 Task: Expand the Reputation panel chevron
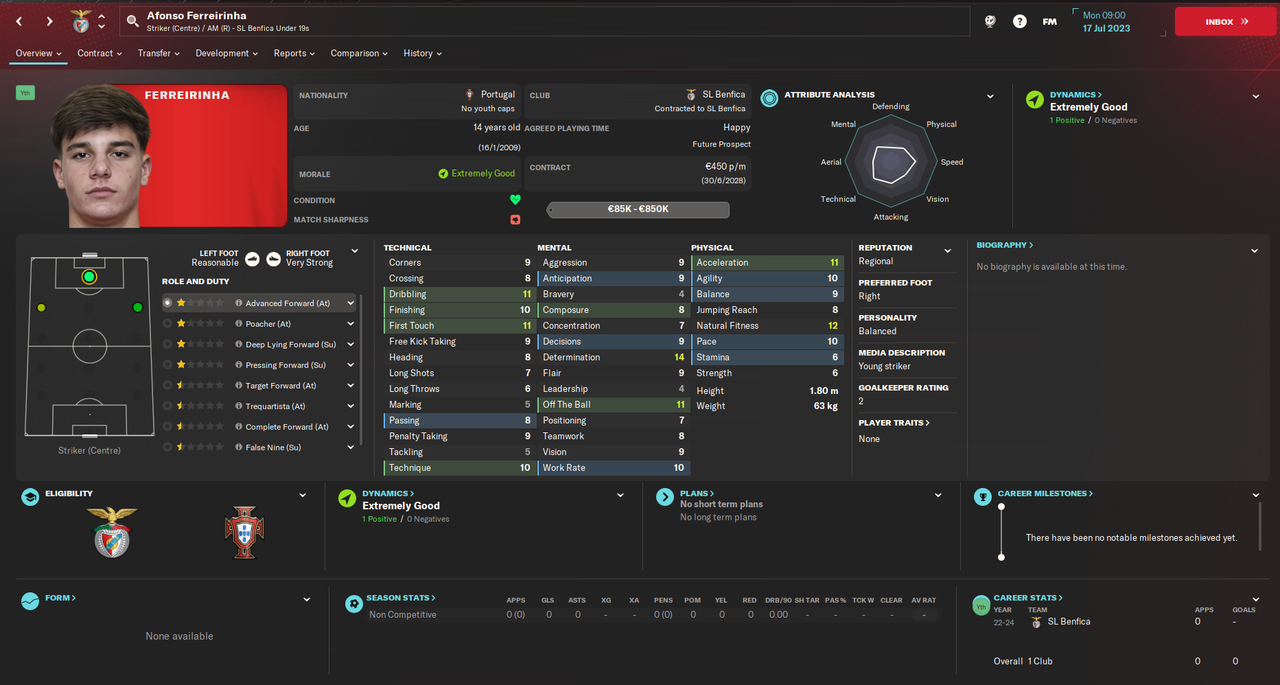pos(948,250)
